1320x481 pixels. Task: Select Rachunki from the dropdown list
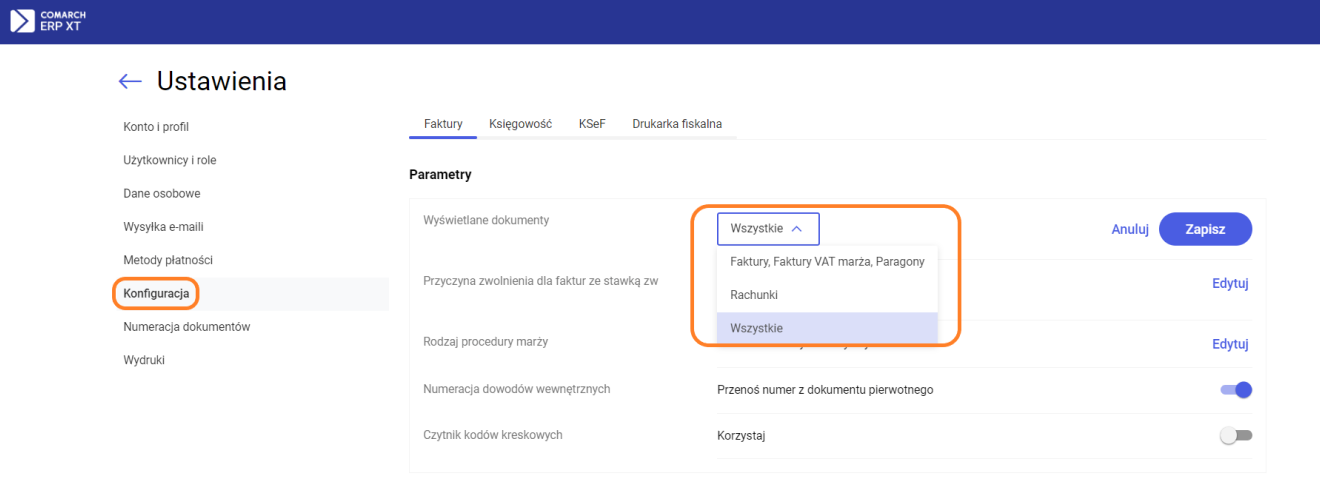[754, 295]
